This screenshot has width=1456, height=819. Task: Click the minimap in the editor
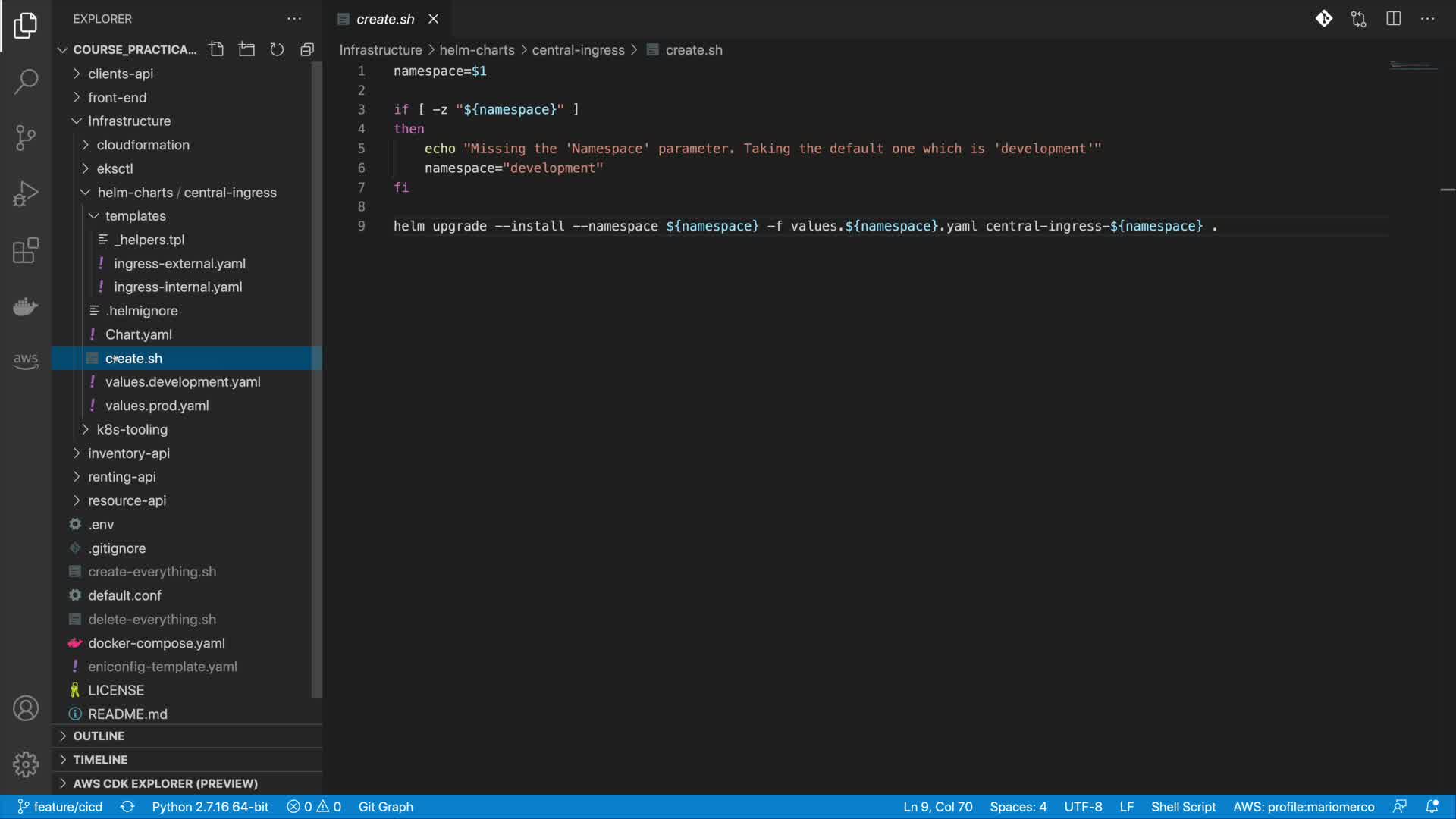1414,66
